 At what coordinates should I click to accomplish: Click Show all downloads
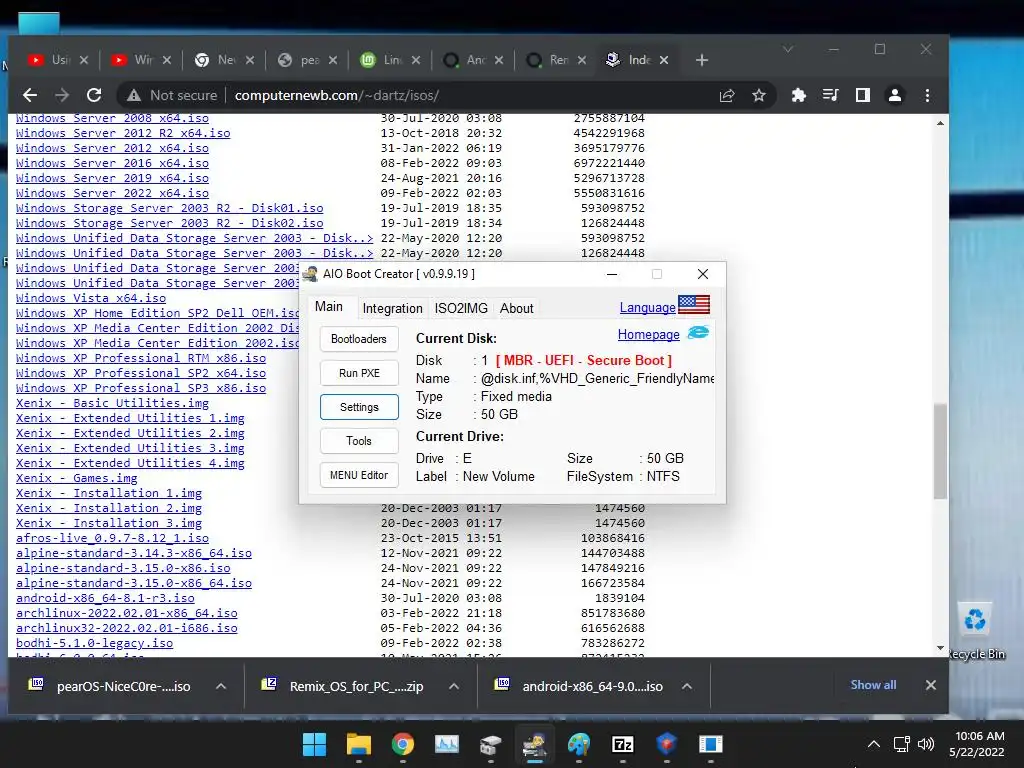[x=873, y=685]
